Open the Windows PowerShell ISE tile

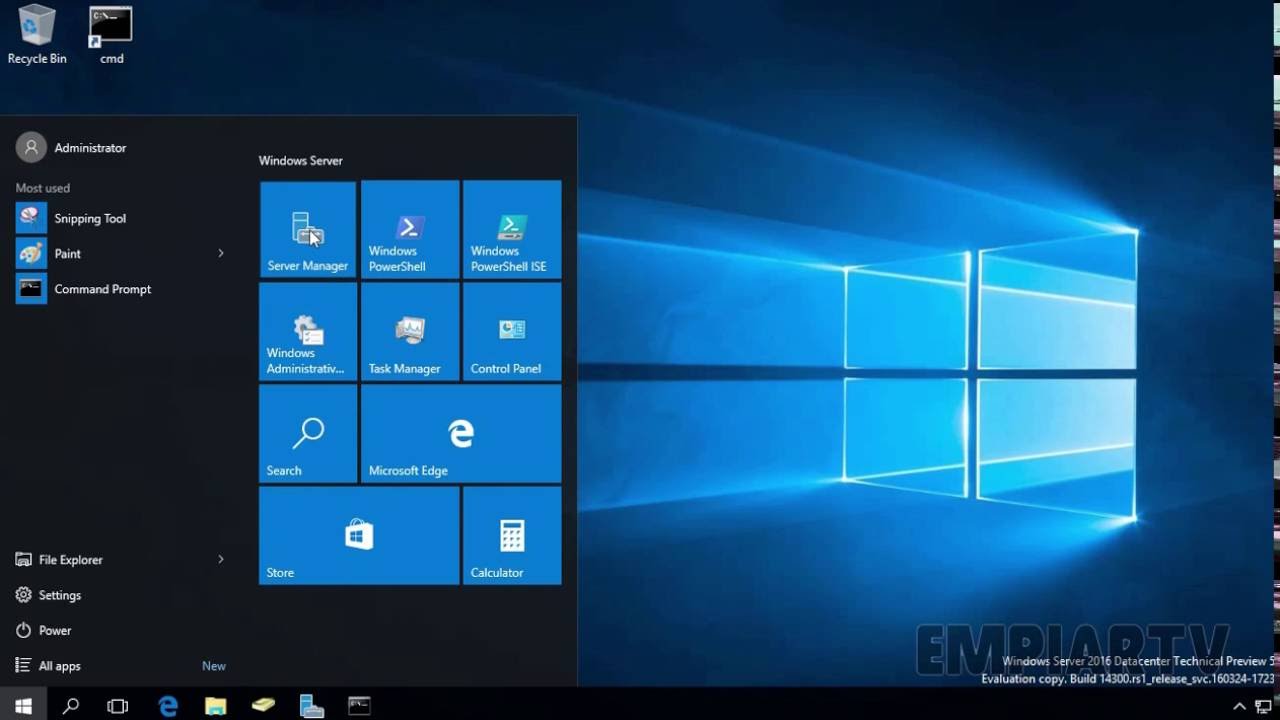512,229
